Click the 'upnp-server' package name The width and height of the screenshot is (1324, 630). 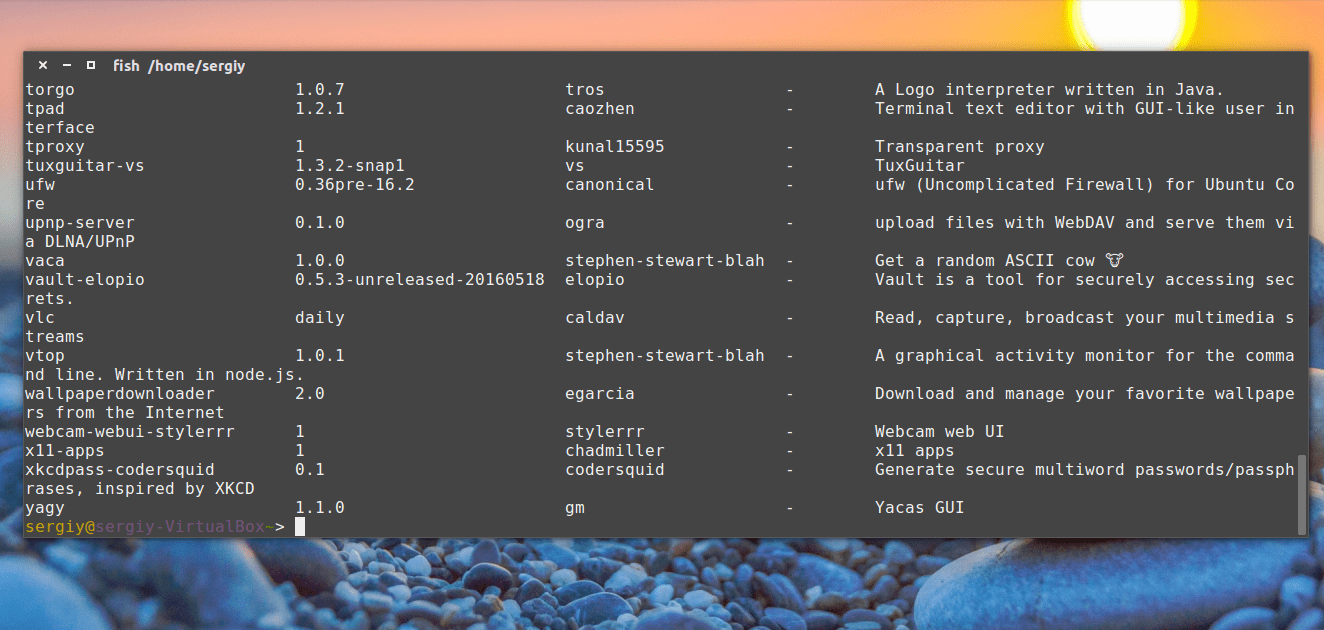pyautogui.click(x=80, y=223)
